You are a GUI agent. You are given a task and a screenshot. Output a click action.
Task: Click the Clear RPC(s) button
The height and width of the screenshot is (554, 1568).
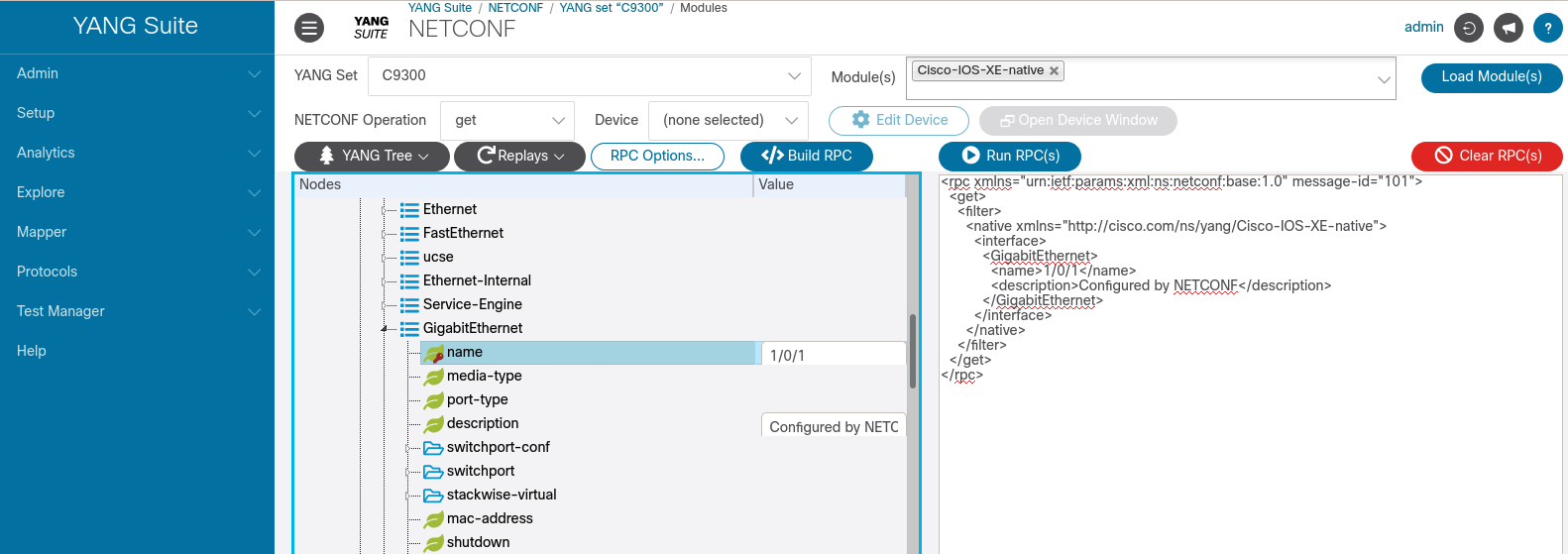click(x=1488, y=156)
